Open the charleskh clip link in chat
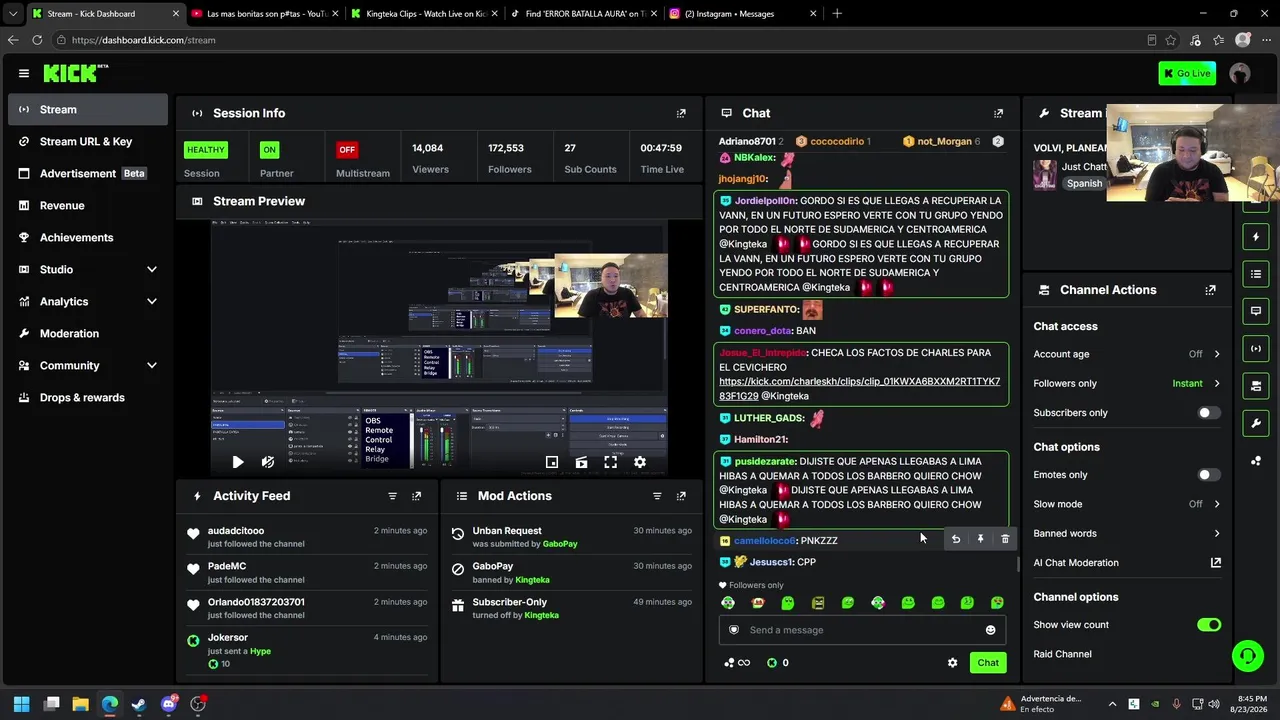The height and width of the screenshot is (720, 1280). tap(859, 389)
